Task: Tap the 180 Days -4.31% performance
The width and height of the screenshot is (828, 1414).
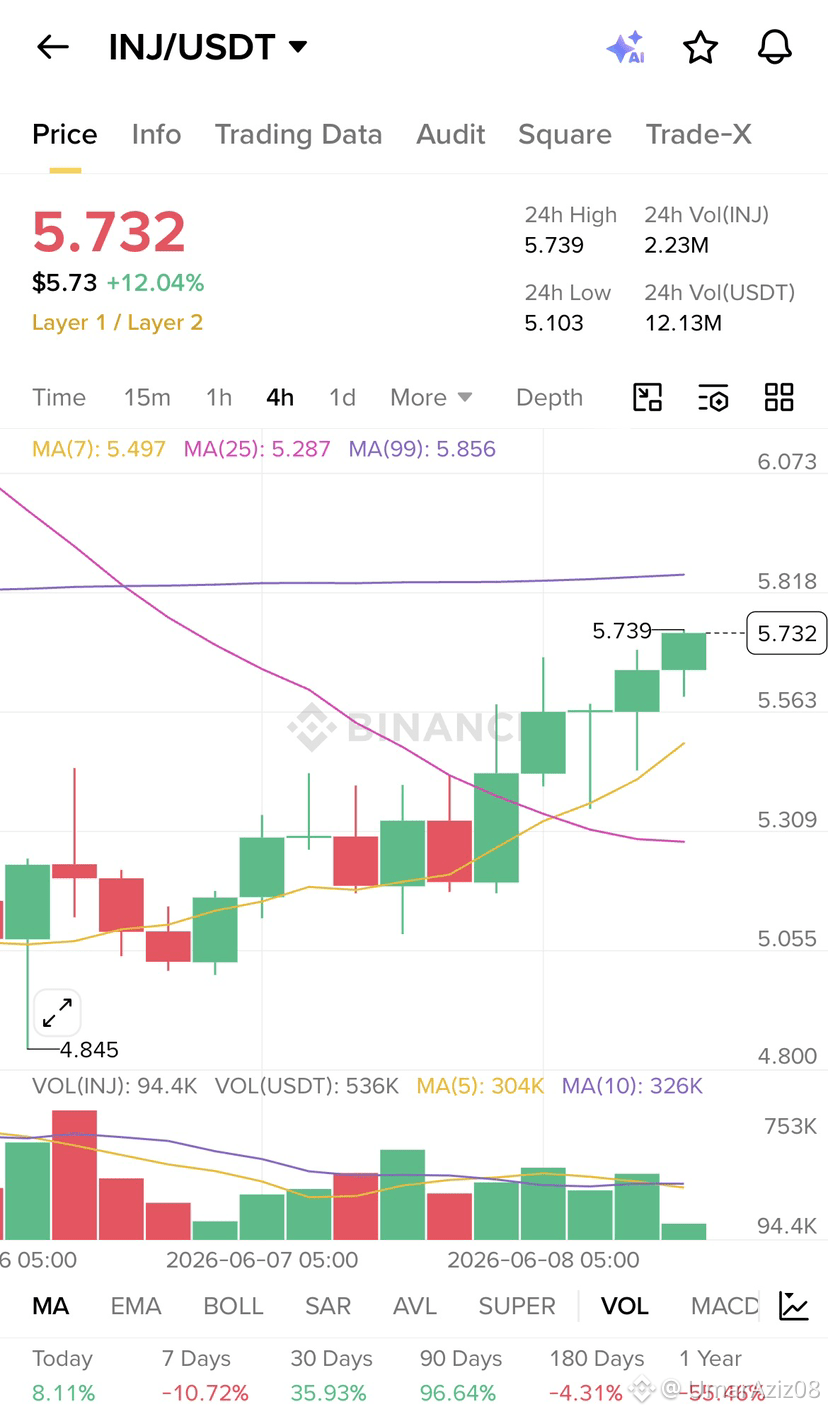Action: pyautogui.click(x=596, y=1375)
